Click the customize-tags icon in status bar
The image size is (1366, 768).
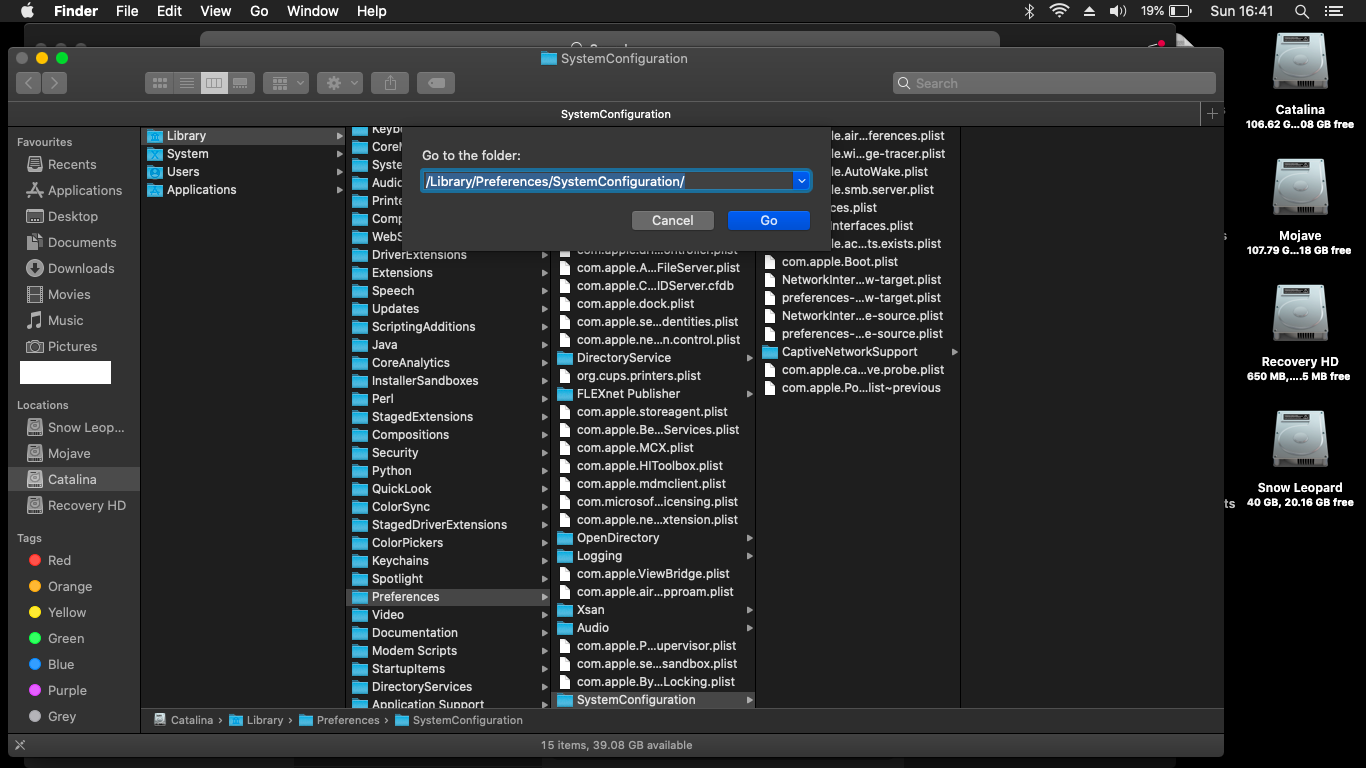pyautogui.click(x=20, y=745)
